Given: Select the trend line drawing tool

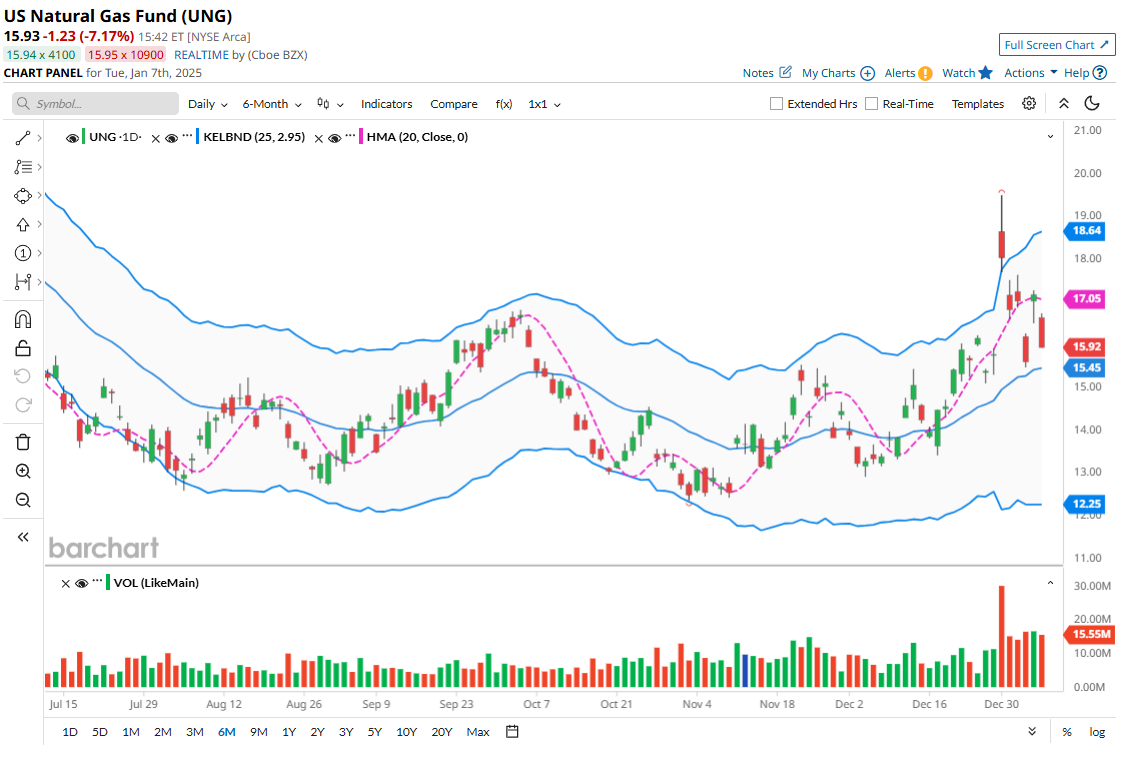Looking at the screenshot, I should (23, 138).
